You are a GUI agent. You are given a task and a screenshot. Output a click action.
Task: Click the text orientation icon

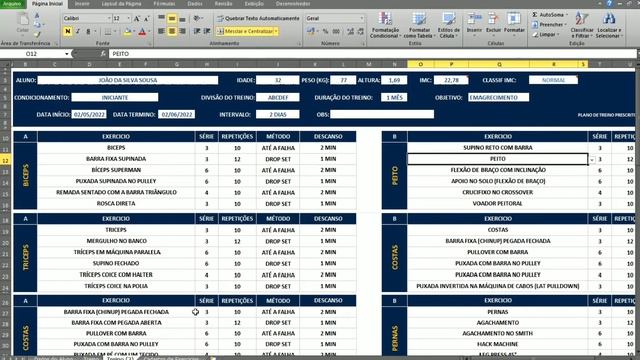[x=197, y=18]
